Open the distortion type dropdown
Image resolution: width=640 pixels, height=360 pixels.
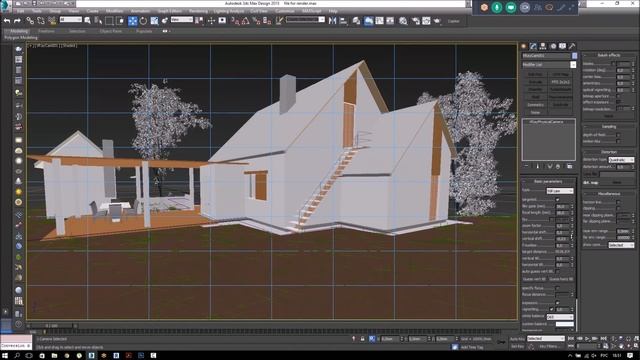(x=621, y=160)
